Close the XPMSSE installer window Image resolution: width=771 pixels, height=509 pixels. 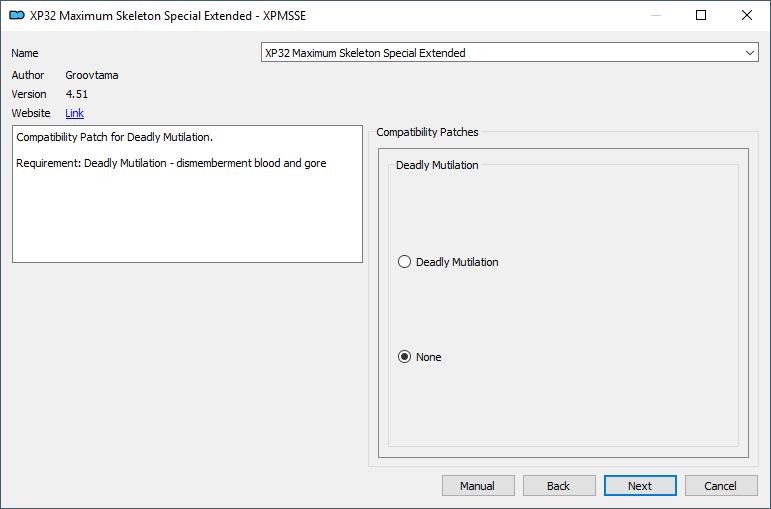(746, 15)
